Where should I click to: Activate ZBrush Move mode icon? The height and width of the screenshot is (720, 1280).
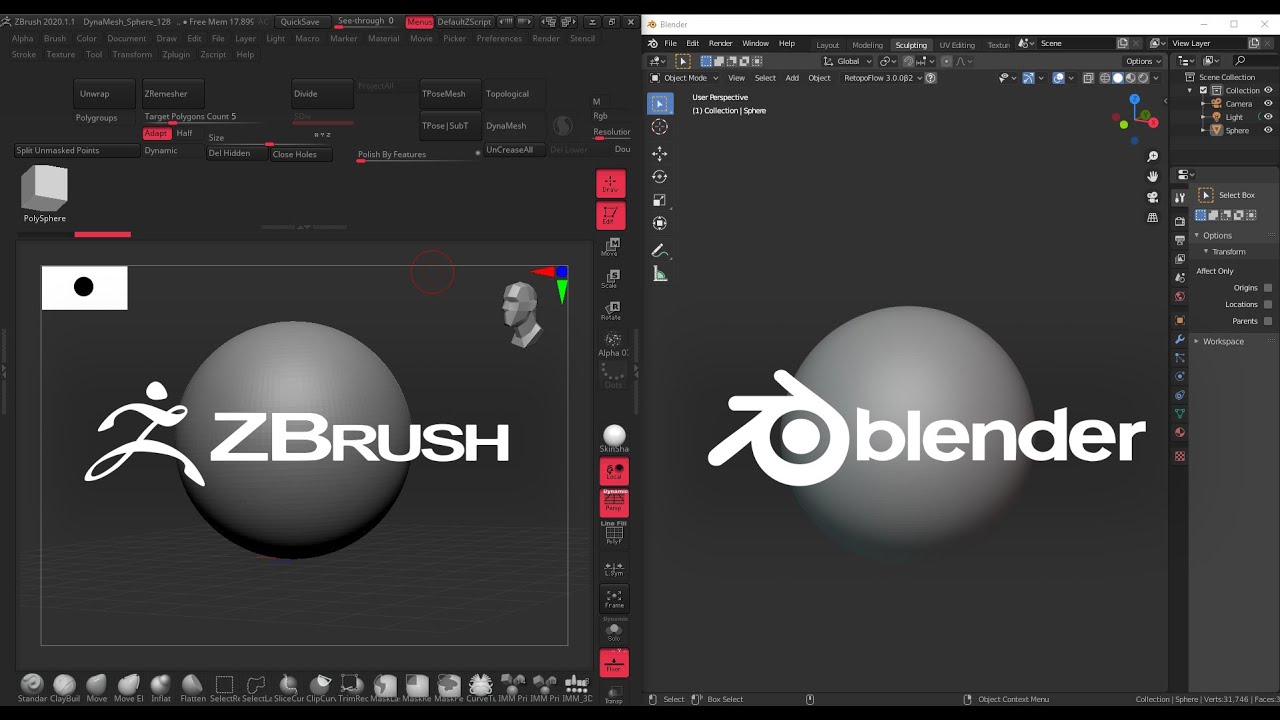coord(613,247)
